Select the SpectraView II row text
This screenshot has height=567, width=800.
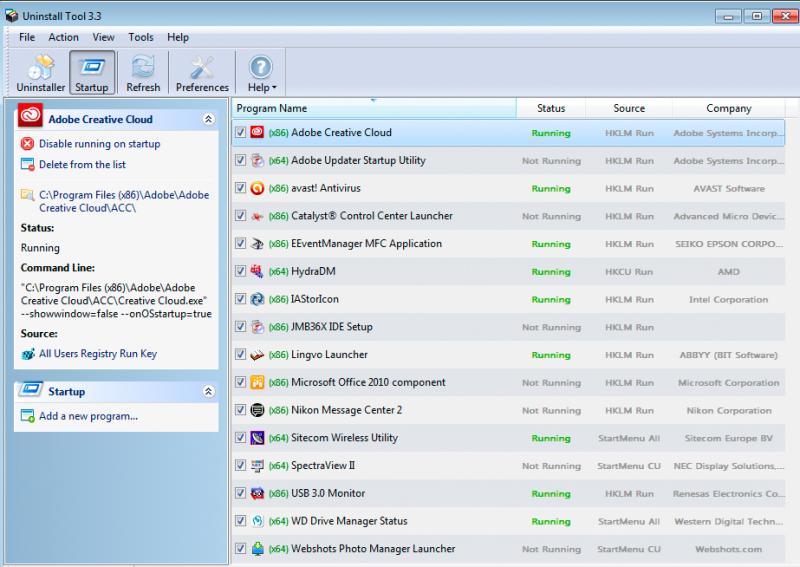[323, 465]
